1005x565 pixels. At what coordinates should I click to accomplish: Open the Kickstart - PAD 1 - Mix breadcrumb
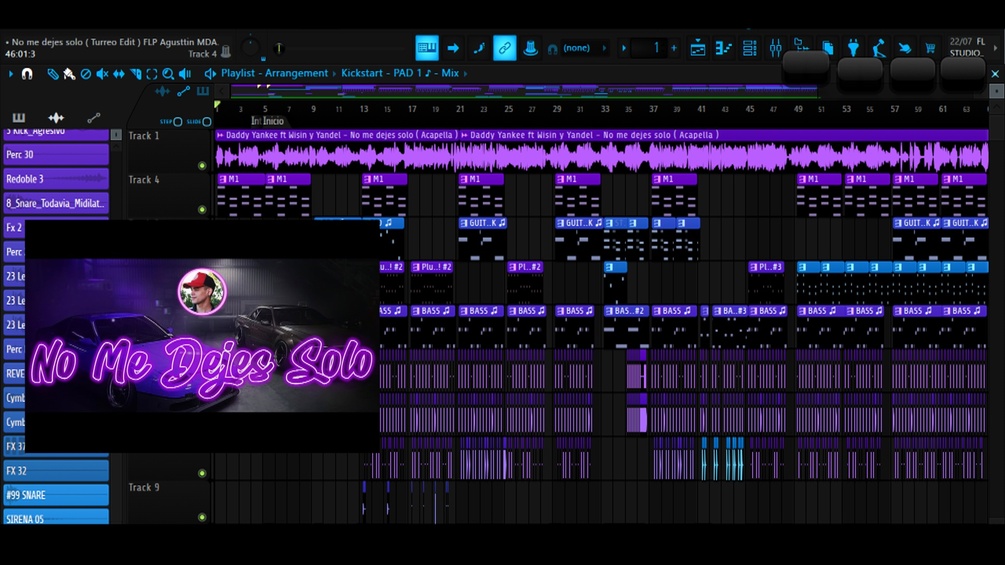click(400, 73)
